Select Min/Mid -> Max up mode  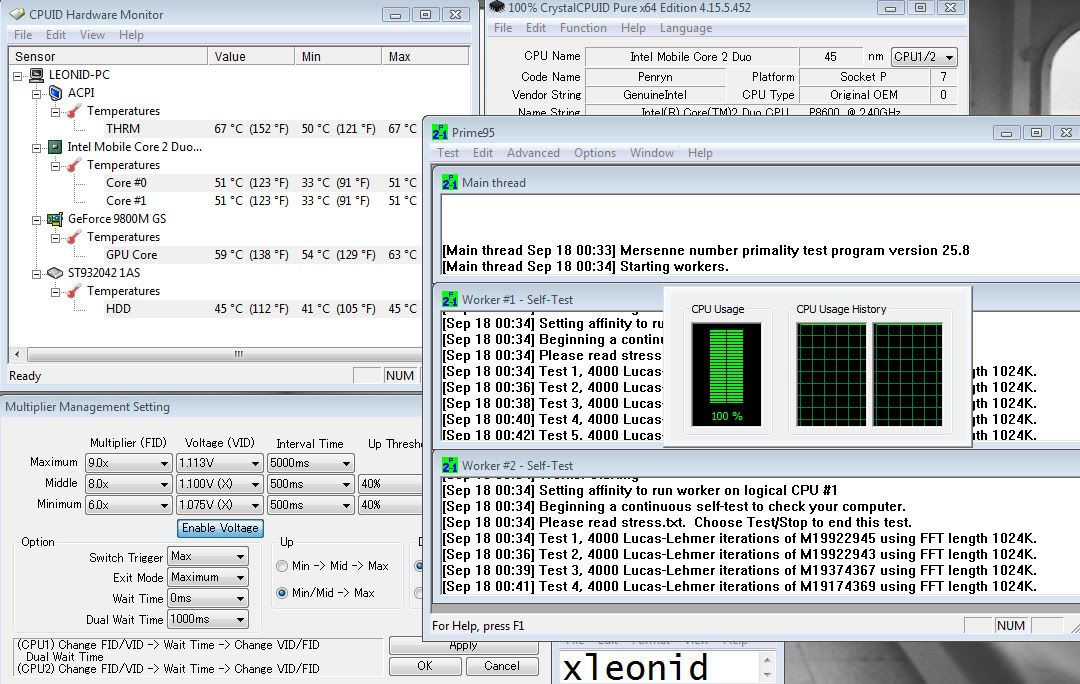coord(282,593)
